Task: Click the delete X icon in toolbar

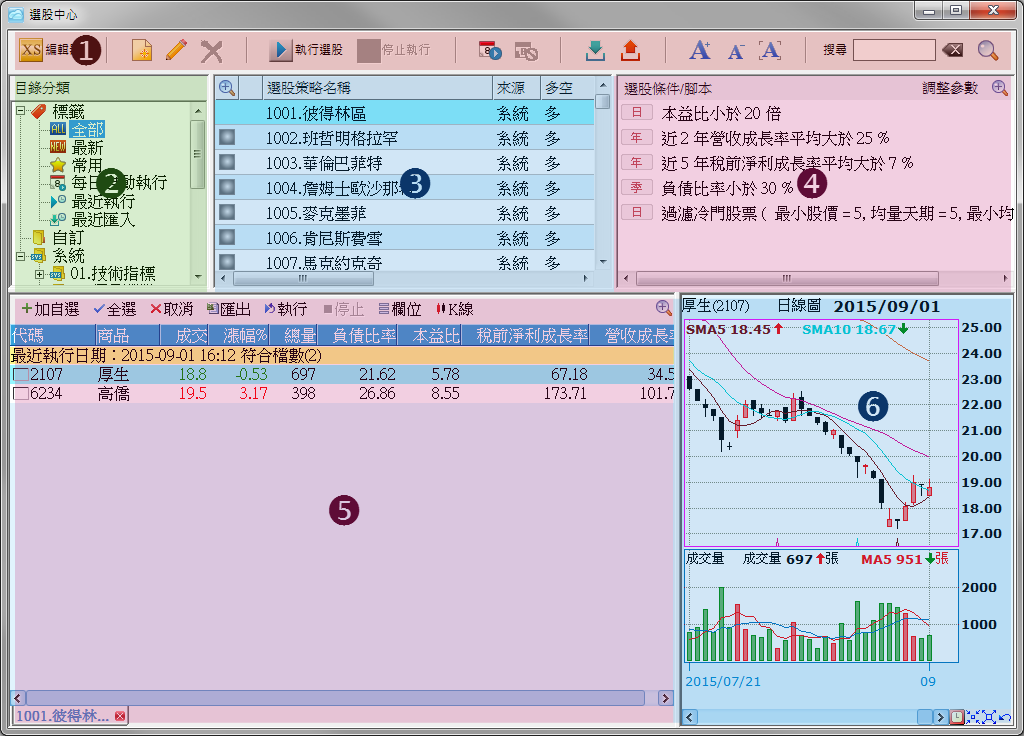Action: [x=211, y=51]
